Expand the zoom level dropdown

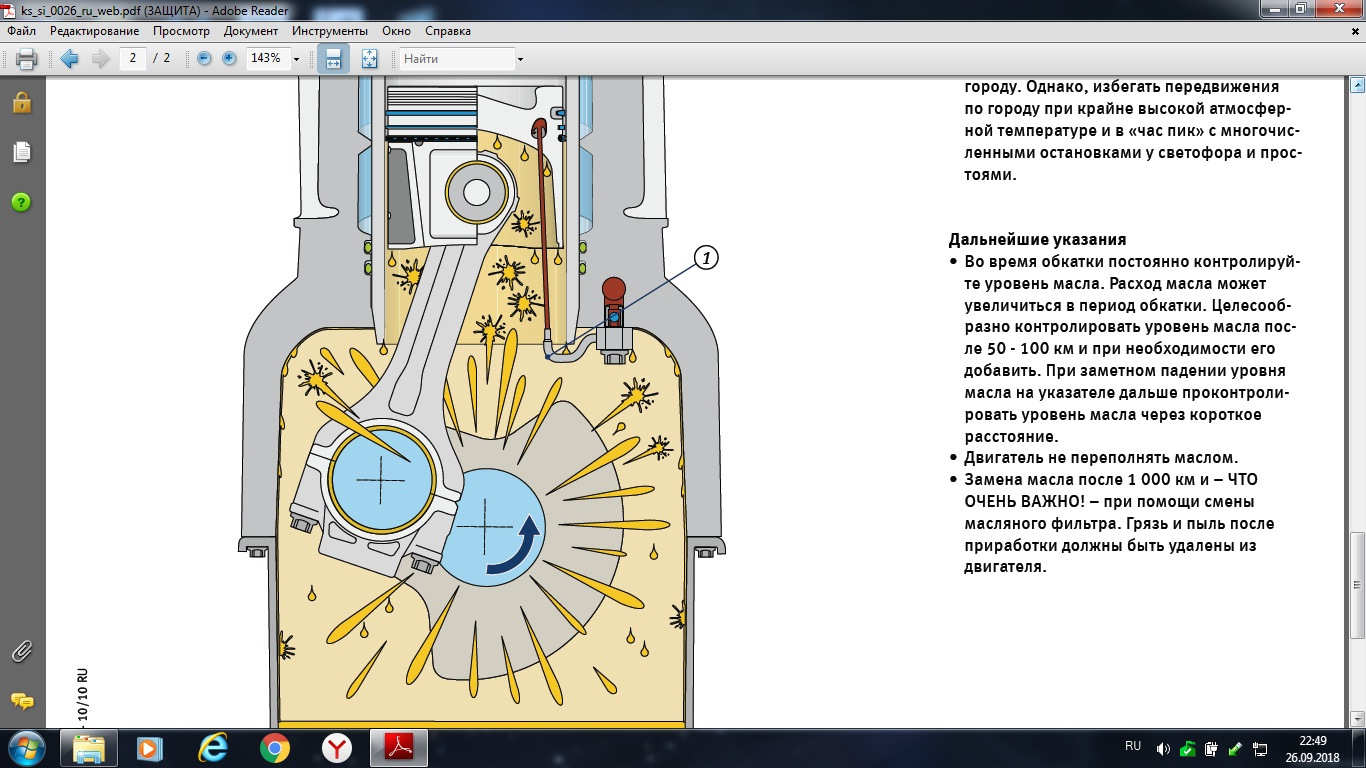(x=296, y=59)
